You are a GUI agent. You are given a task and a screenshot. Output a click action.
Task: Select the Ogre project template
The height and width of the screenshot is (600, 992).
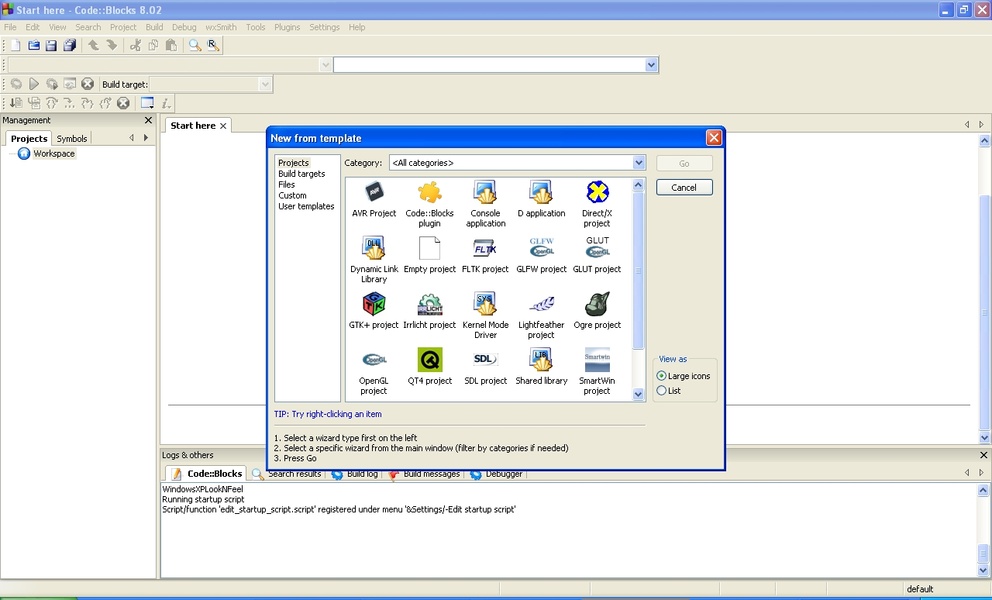(597, 305)
